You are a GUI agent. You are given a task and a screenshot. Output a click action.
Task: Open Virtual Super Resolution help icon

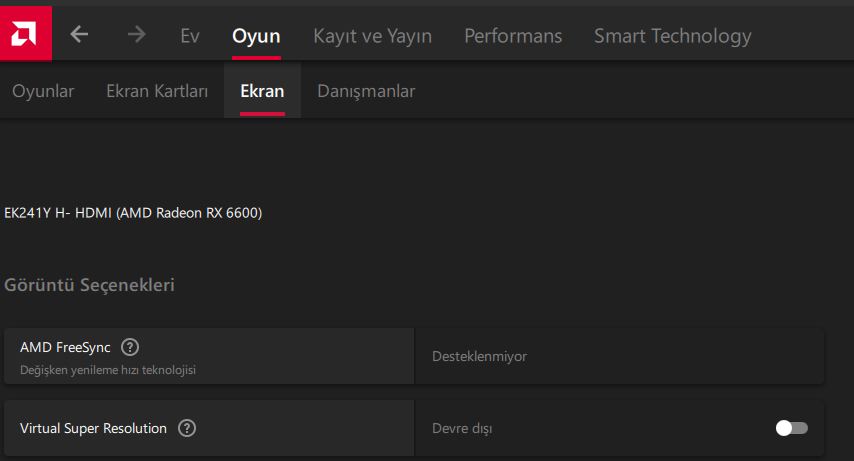(x=187, y=428)
